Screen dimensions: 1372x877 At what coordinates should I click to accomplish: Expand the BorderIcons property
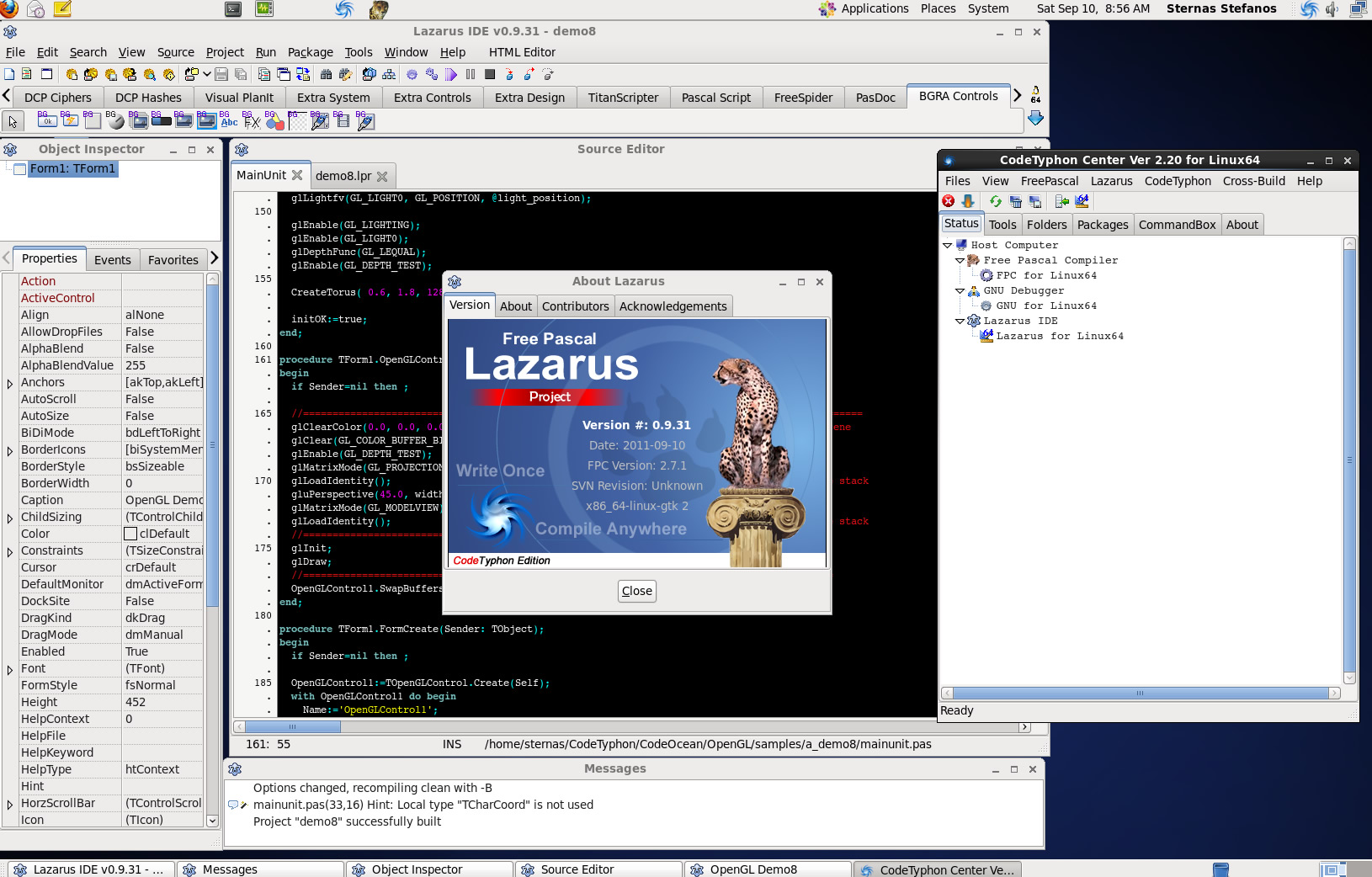click(9, 450)
